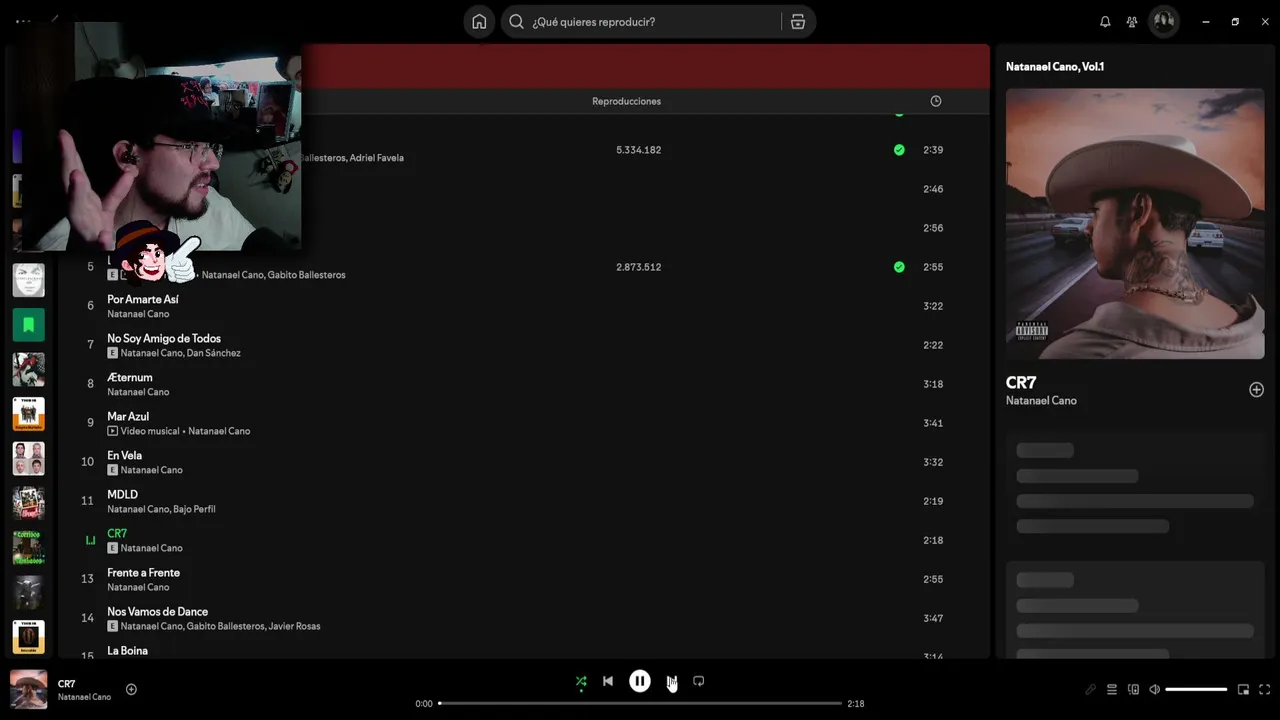Sort tracks by the duration clock icon
Viewport: 1280px width, 720px height.
(x=936, y=101)
